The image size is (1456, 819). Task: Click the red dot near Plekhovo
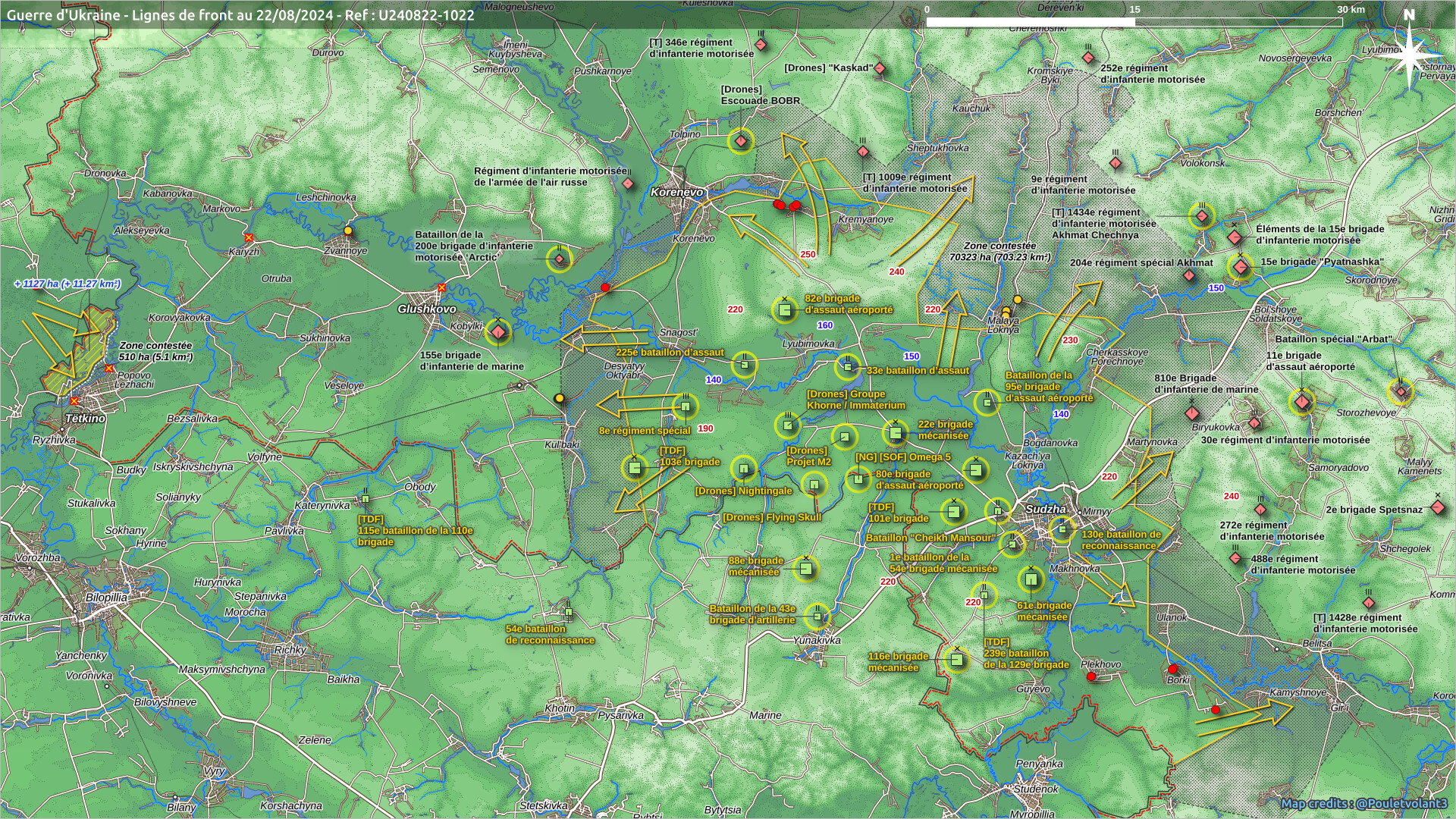pos(1091,676)
